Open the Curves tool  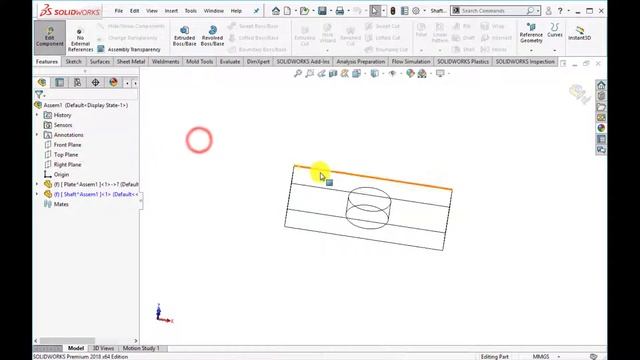554,31
